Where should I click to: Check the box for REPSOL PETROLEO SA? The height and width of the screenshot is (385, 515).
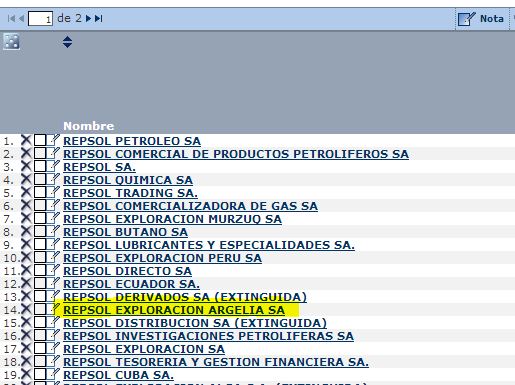[x=40, y=140]
